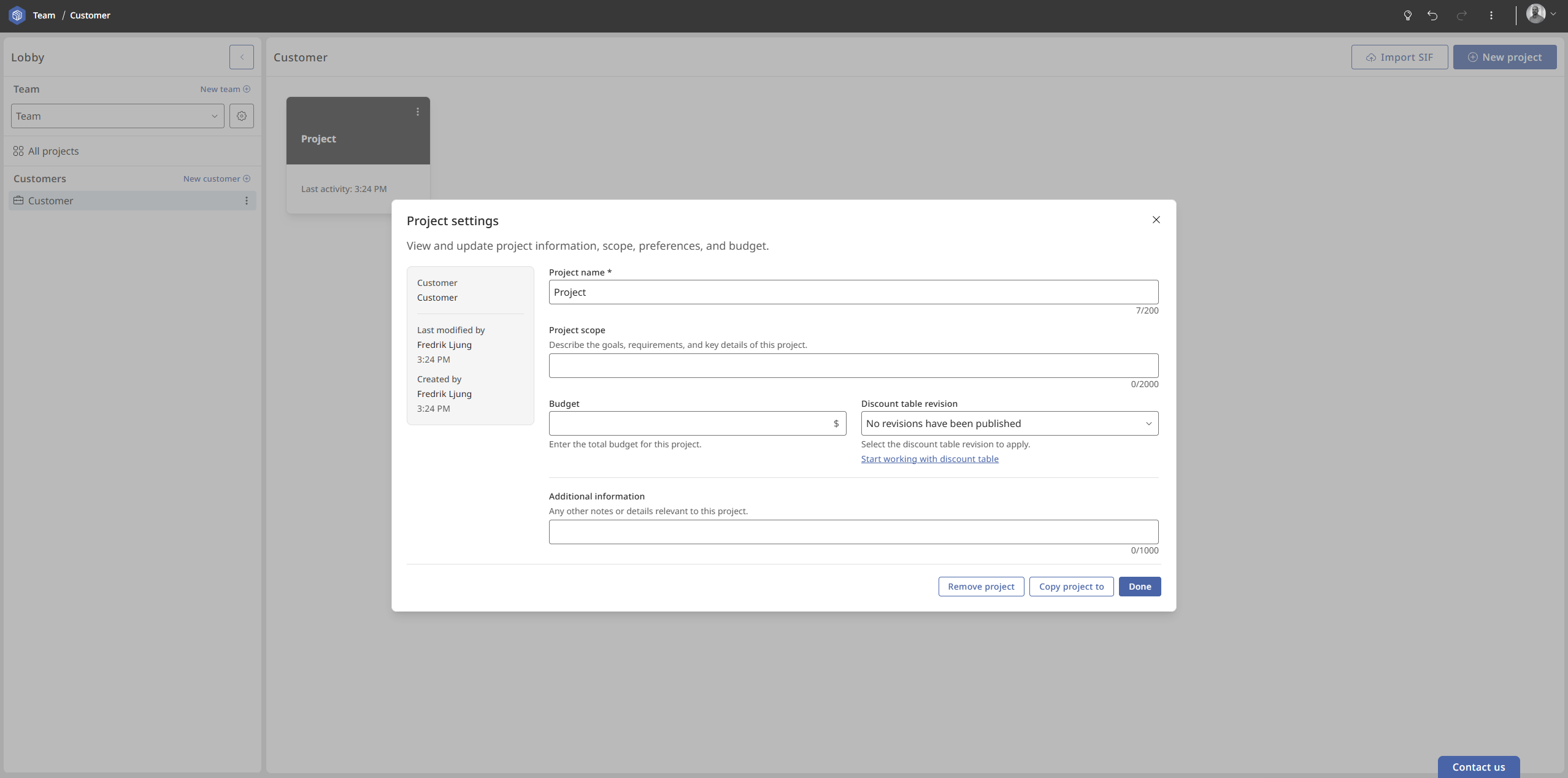Collapse the Lobby sidebar panel

pyautogui.click(x=242, y=57)
